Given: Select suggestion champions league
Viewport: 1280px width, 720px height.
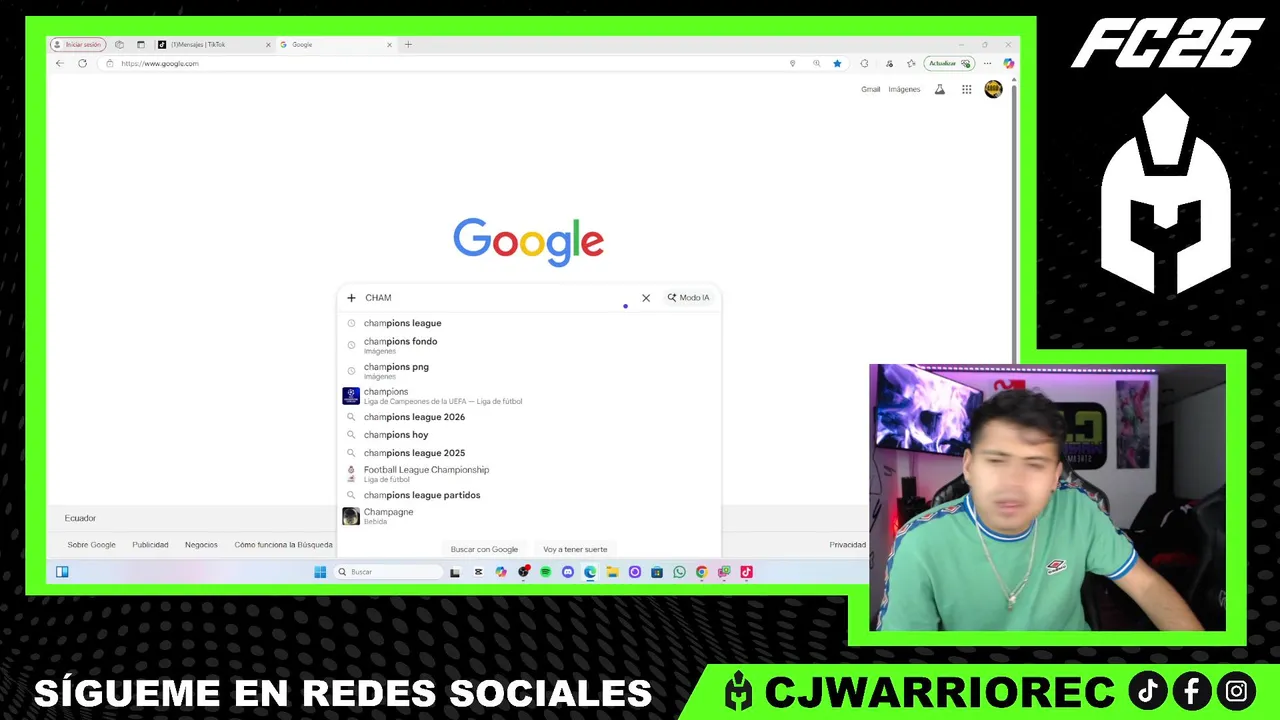Looking at the screenshot, I should coord(528,323).
